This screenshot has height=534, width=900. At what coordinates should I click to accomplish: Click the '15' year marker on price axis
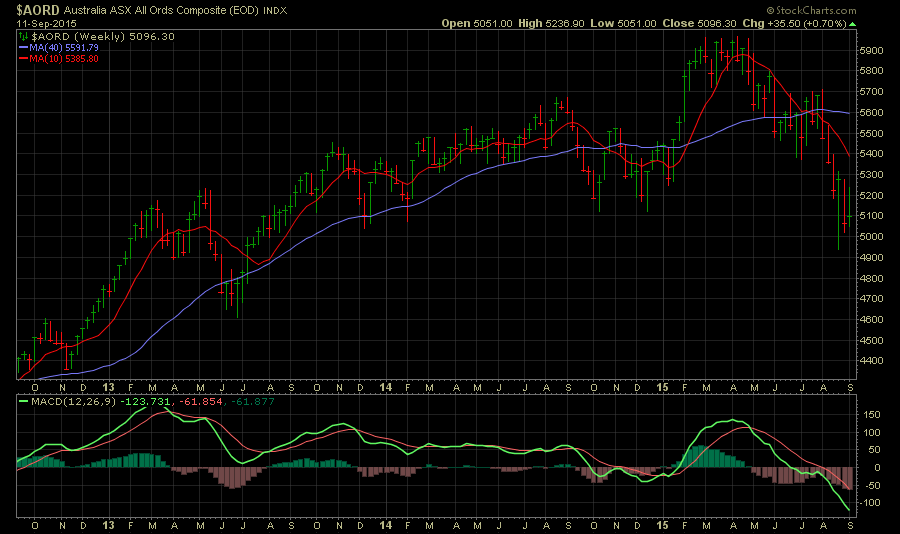[662, 386]
